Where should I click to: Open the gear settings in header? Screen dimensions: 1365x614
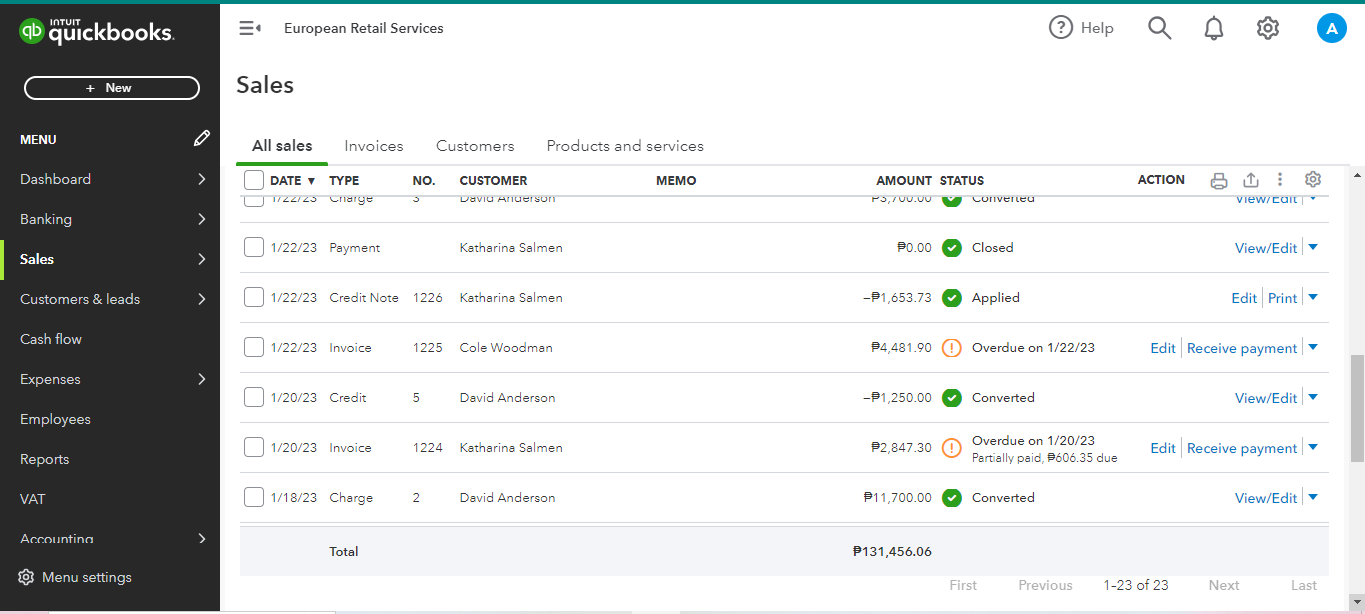[x=1268, y=28]
